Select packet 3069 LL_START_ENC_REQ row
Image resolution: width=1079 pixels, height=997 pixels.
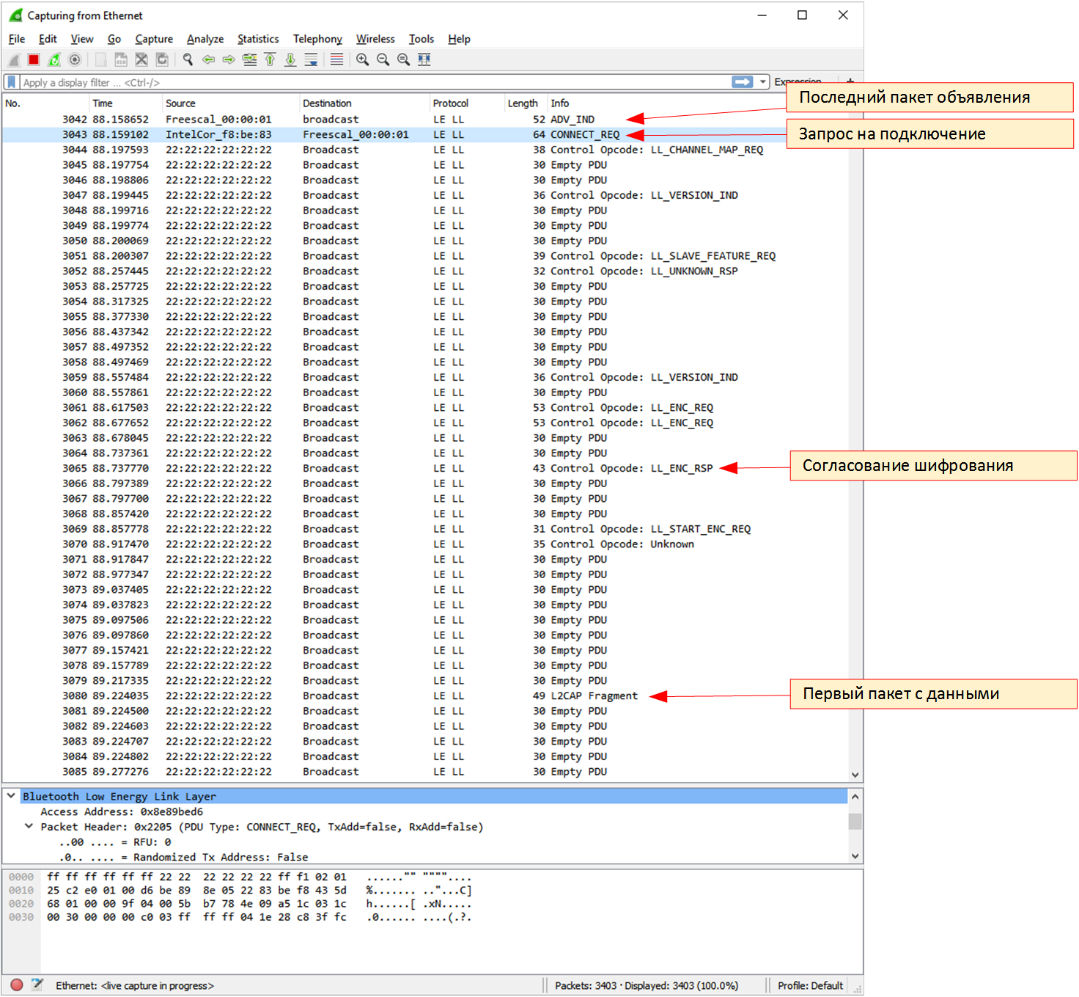(x=425, y=528)
